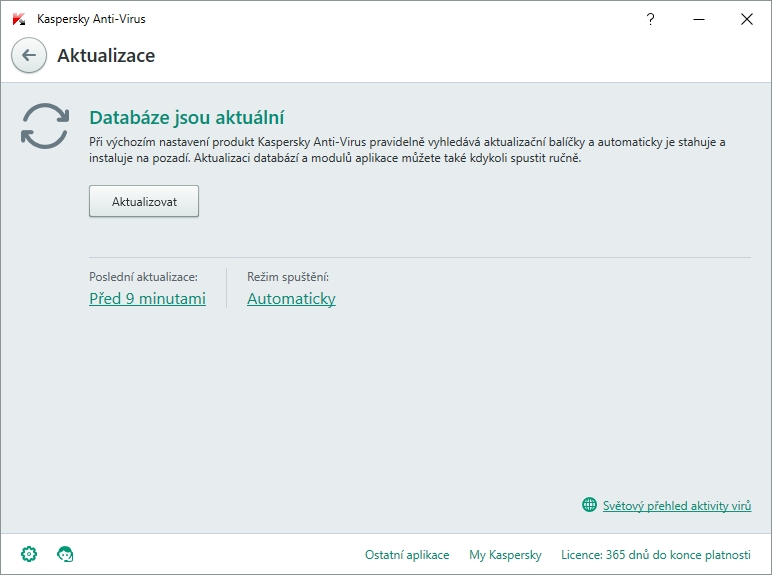
Task: Click the 'Aktualizace' page title
Action: click(106, 56)
